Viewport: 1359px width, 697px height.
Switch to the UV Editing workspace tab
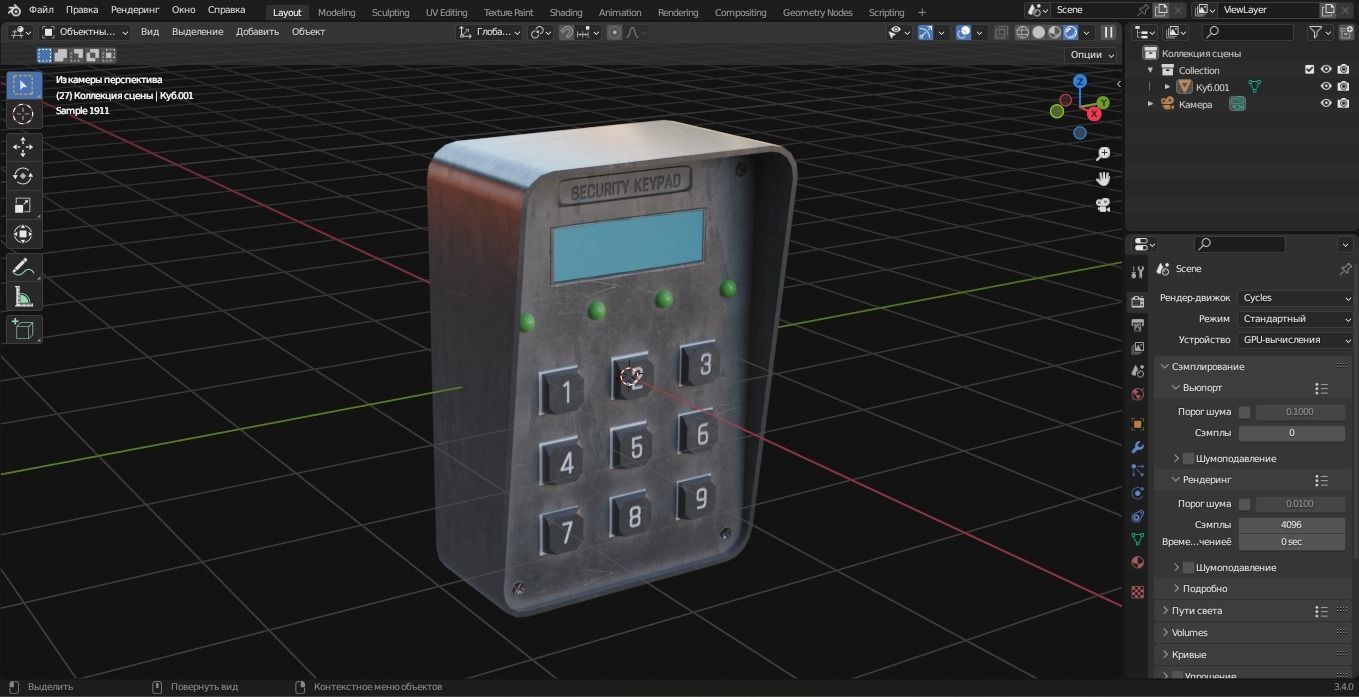click(x=446, y=13)
